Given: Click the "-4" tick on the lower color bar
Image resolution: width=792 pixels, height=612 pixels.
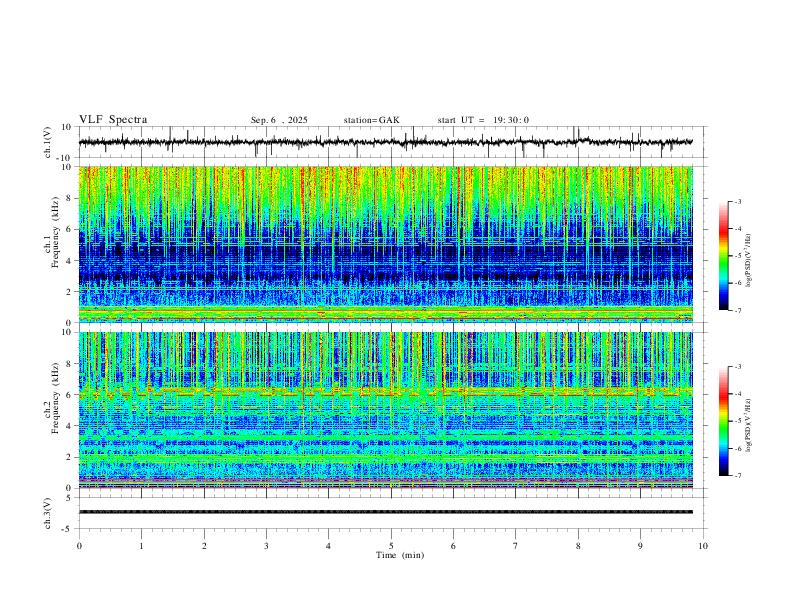Looking at the screenshot, I should 738,394.
